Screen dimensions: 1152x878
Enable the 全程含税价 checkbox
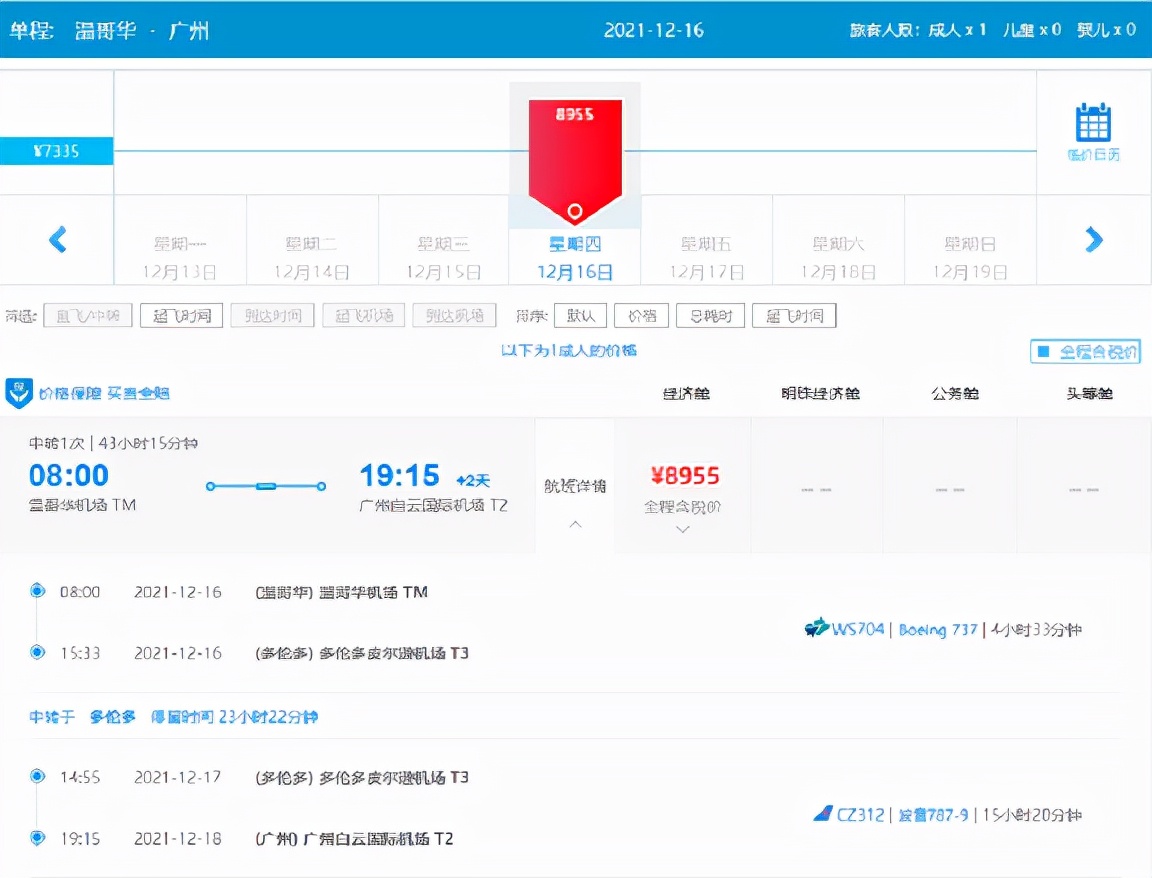point(1042,351)
